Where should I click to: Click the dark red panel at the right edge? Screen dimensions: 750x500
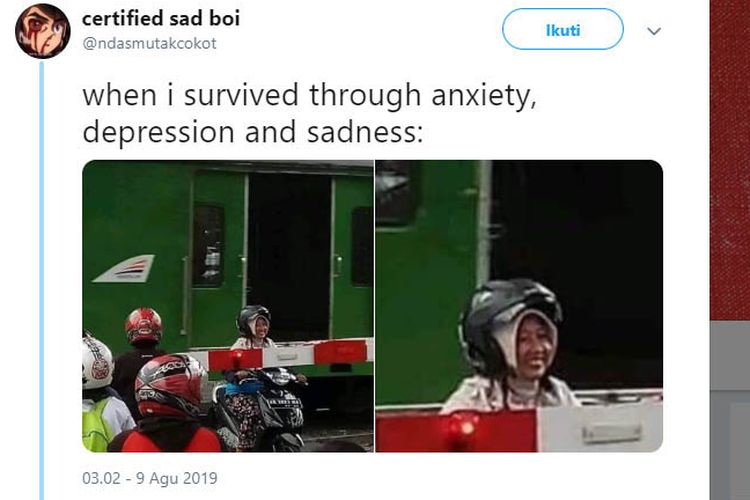730,160
